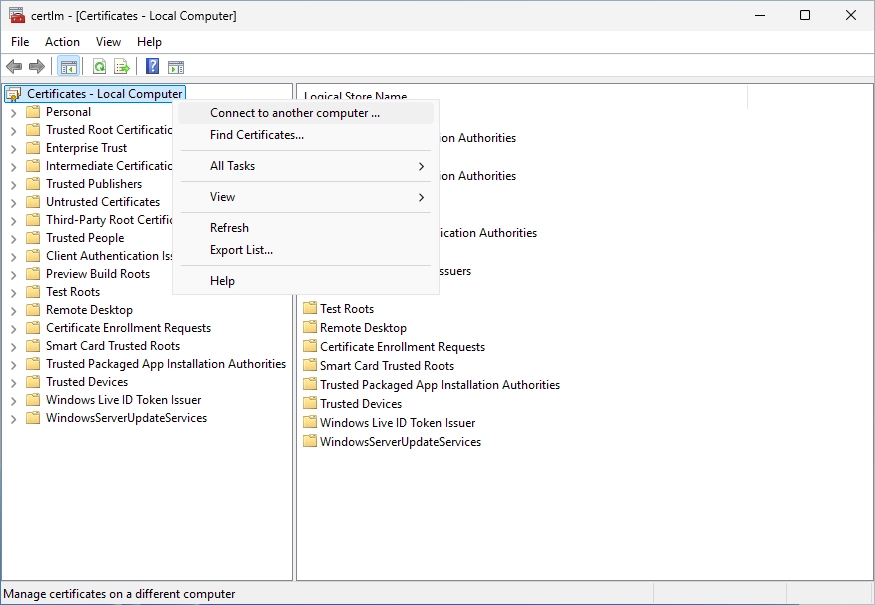The width and height of the screenshot is (875, 605).
Task: Click the Back arrow toolbar icon
Action: click(x=14, y=67)
